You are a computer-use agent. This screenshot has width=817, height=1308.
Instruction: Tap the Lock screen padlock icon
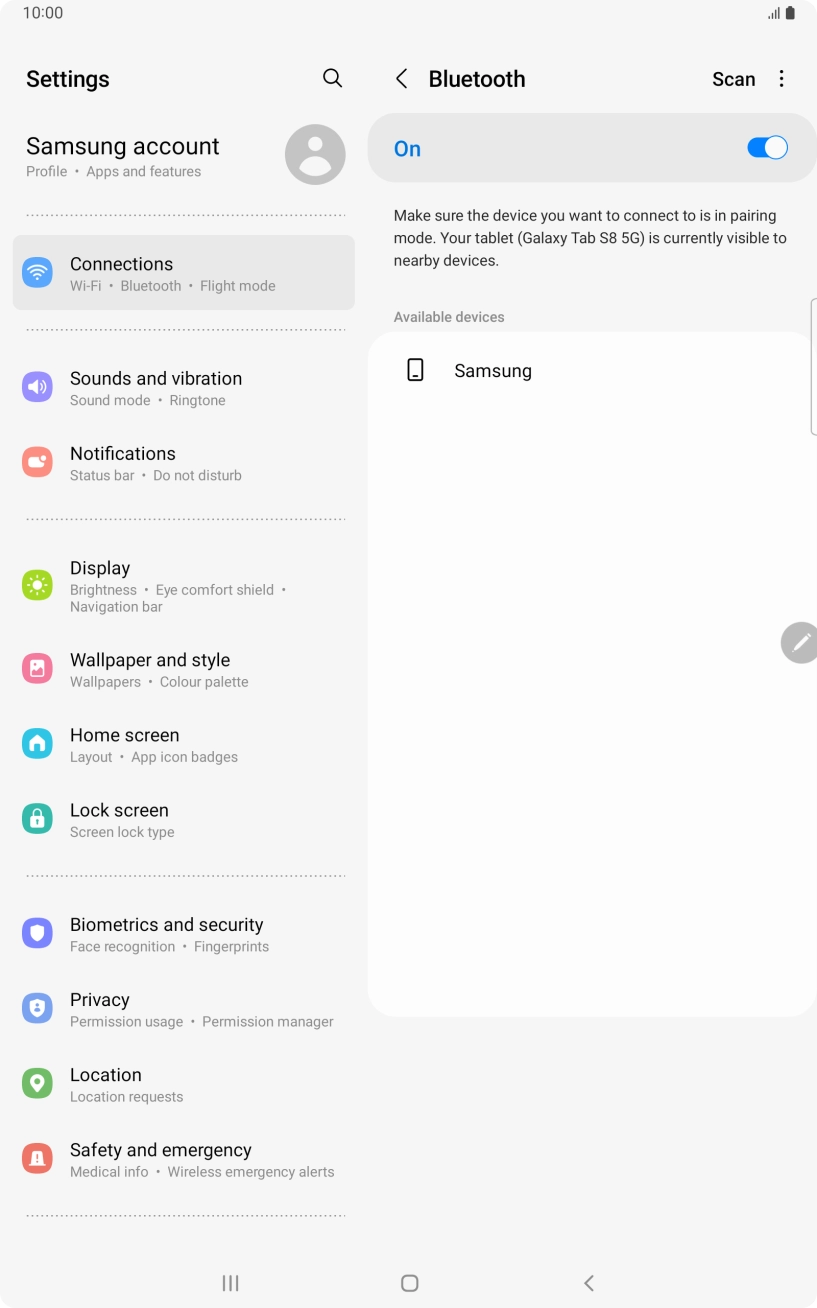tap(37, 819)
